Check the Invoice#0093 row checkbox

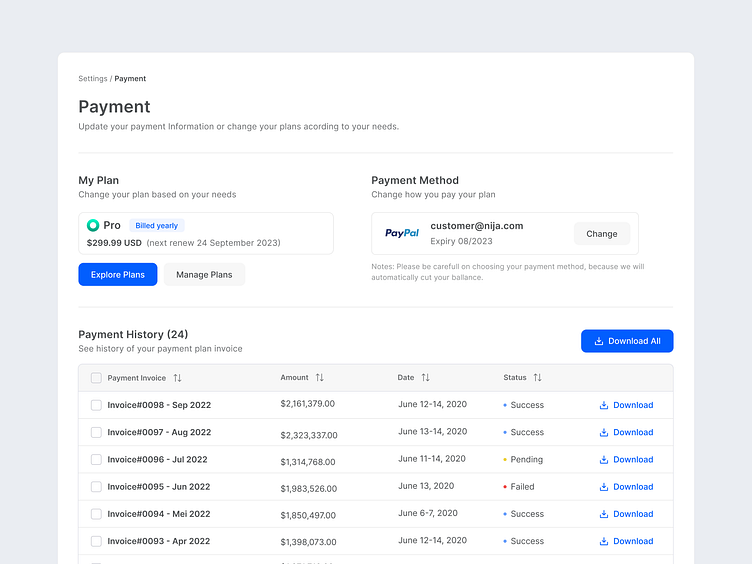(96, 541)
